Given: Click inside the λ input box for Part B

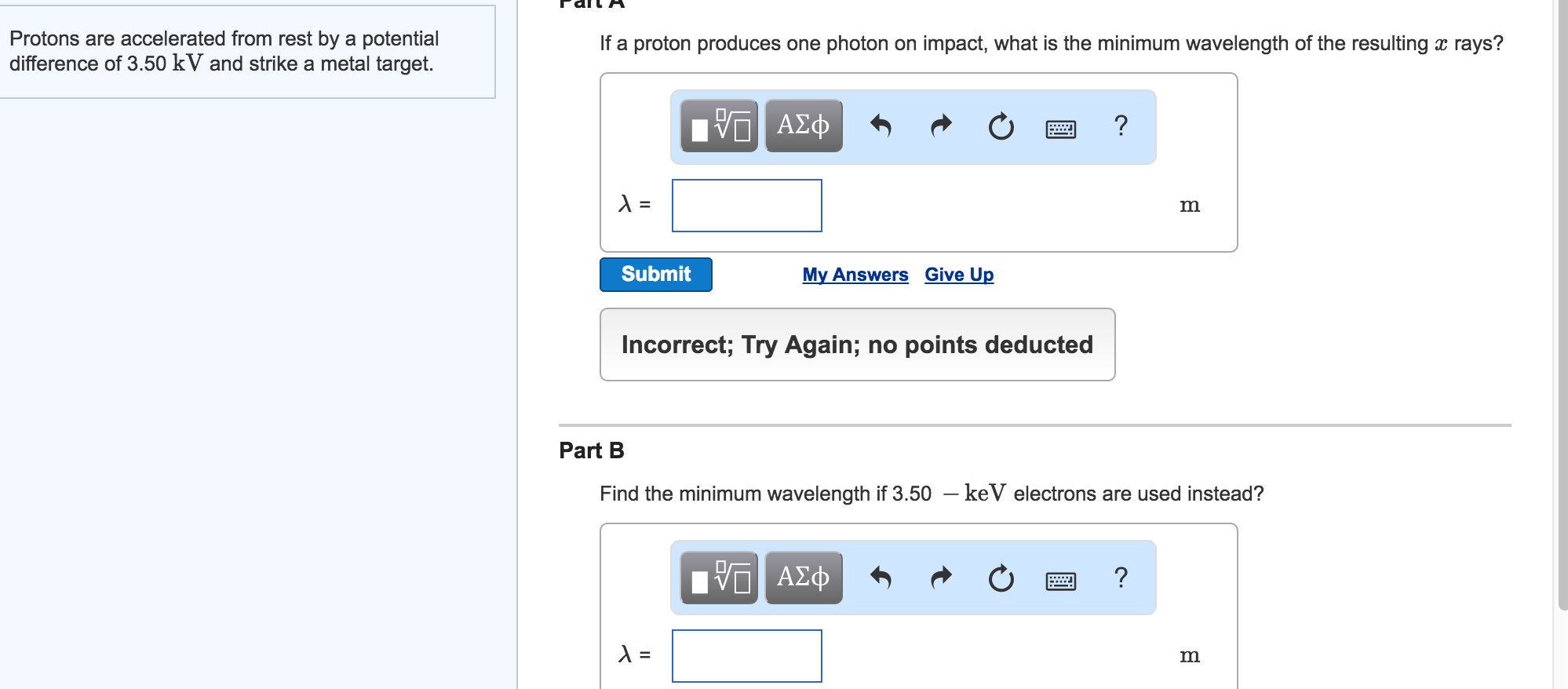Looking at the screenshot, I should 746,656.
